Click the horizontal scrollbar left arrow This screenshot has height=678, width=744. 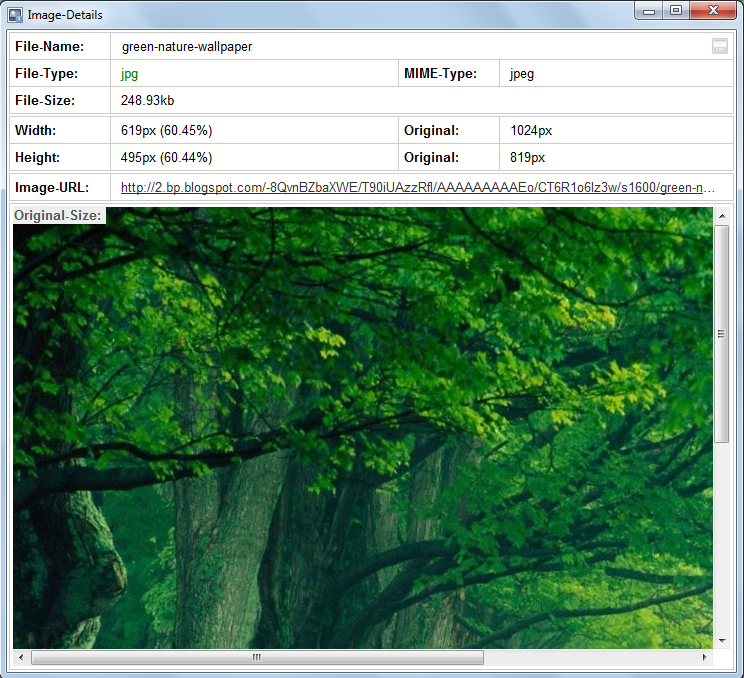point(21,657)
